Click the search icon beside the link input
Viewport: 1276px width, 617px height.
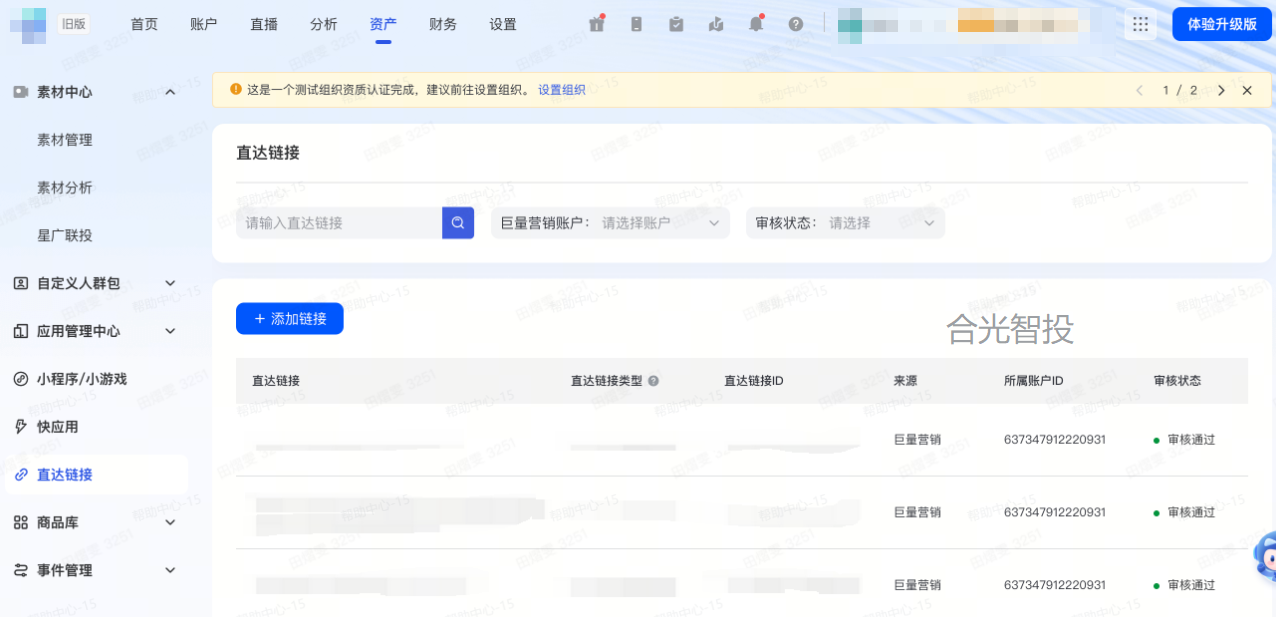click(458, 223)
